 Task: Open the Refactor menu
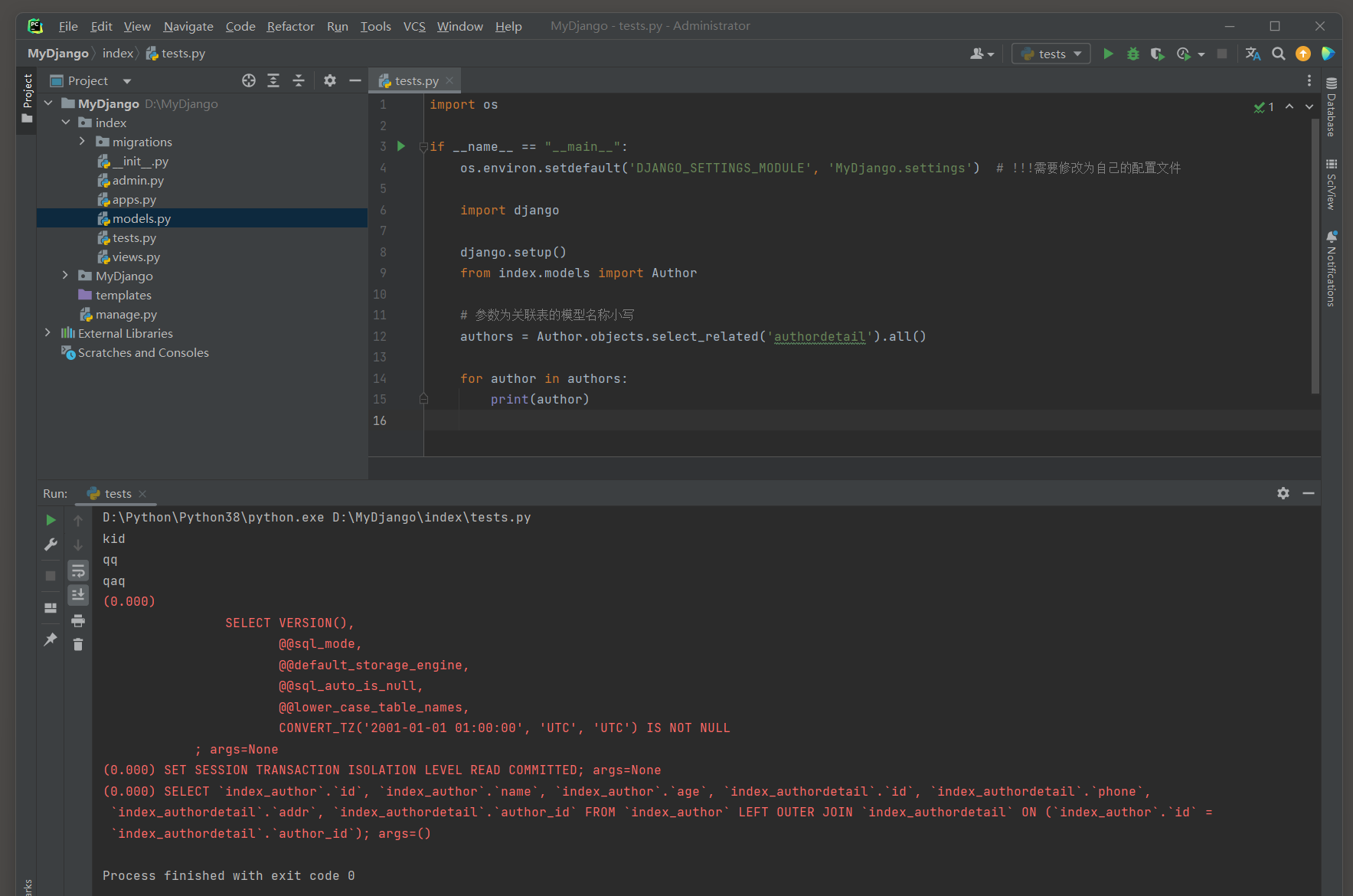tap(290, 26)
